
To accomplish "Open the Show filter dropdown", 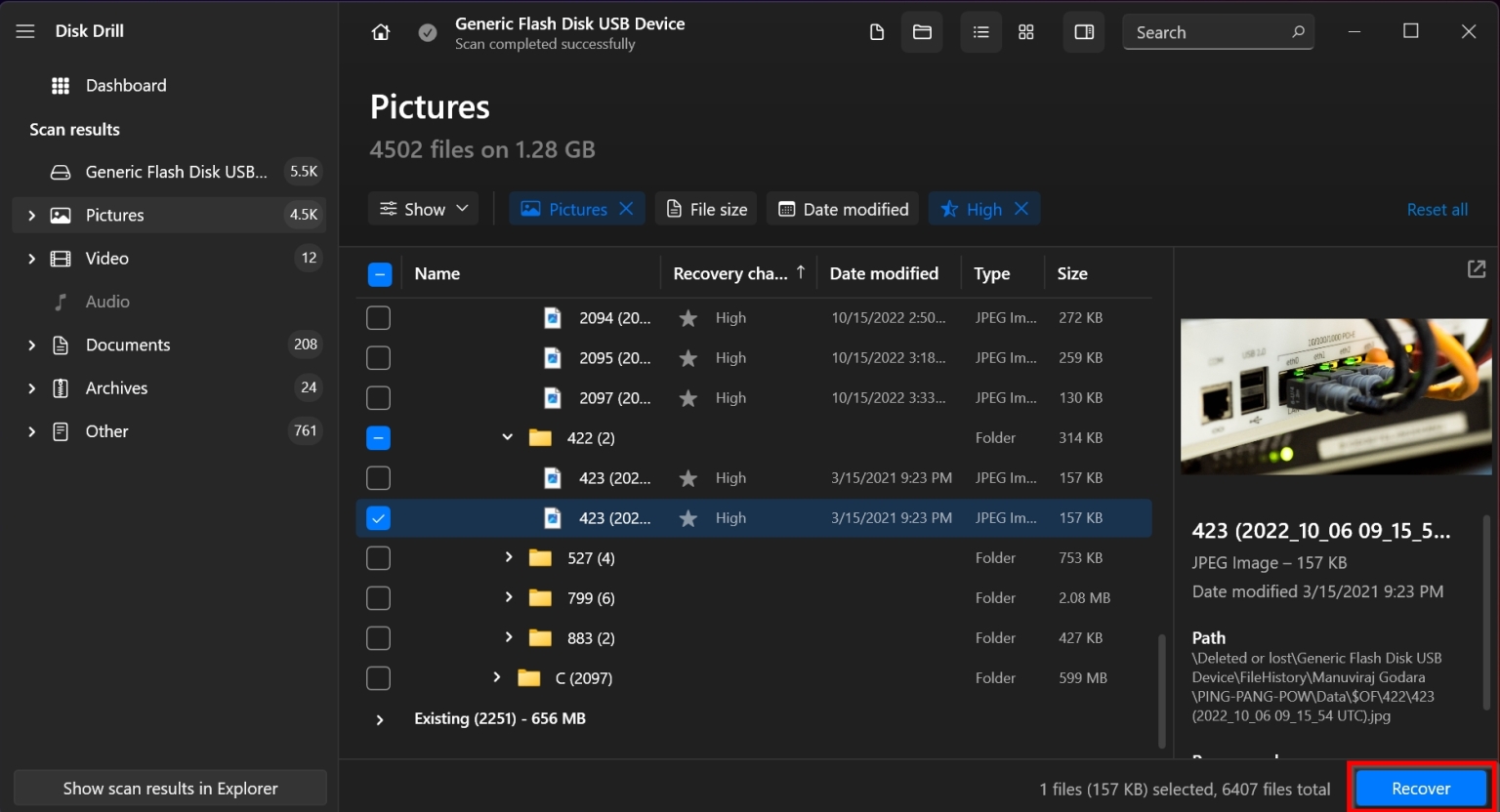I will 422,208.
